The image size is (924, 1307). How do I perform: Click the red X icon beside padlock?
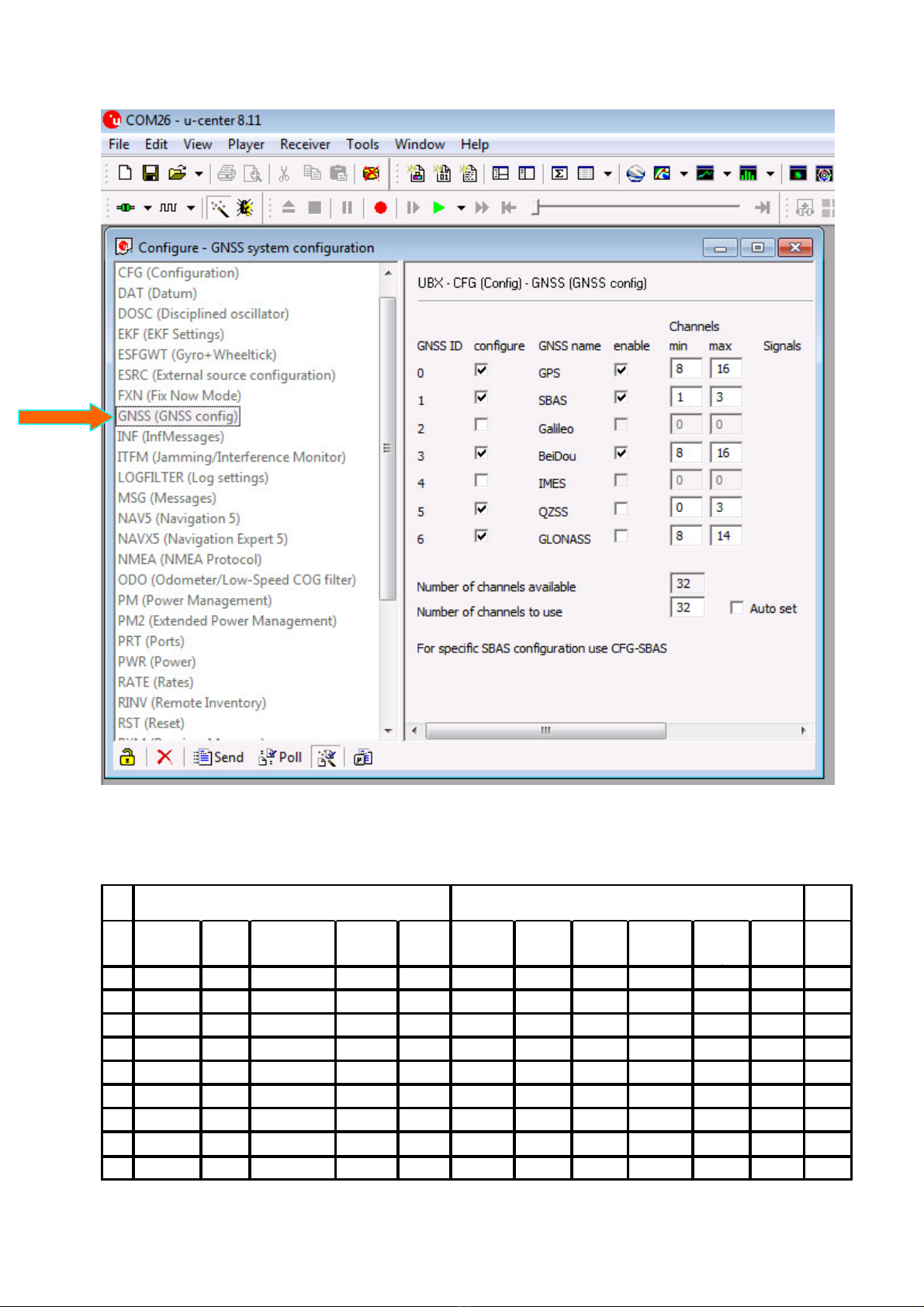[x=164, y=757]
